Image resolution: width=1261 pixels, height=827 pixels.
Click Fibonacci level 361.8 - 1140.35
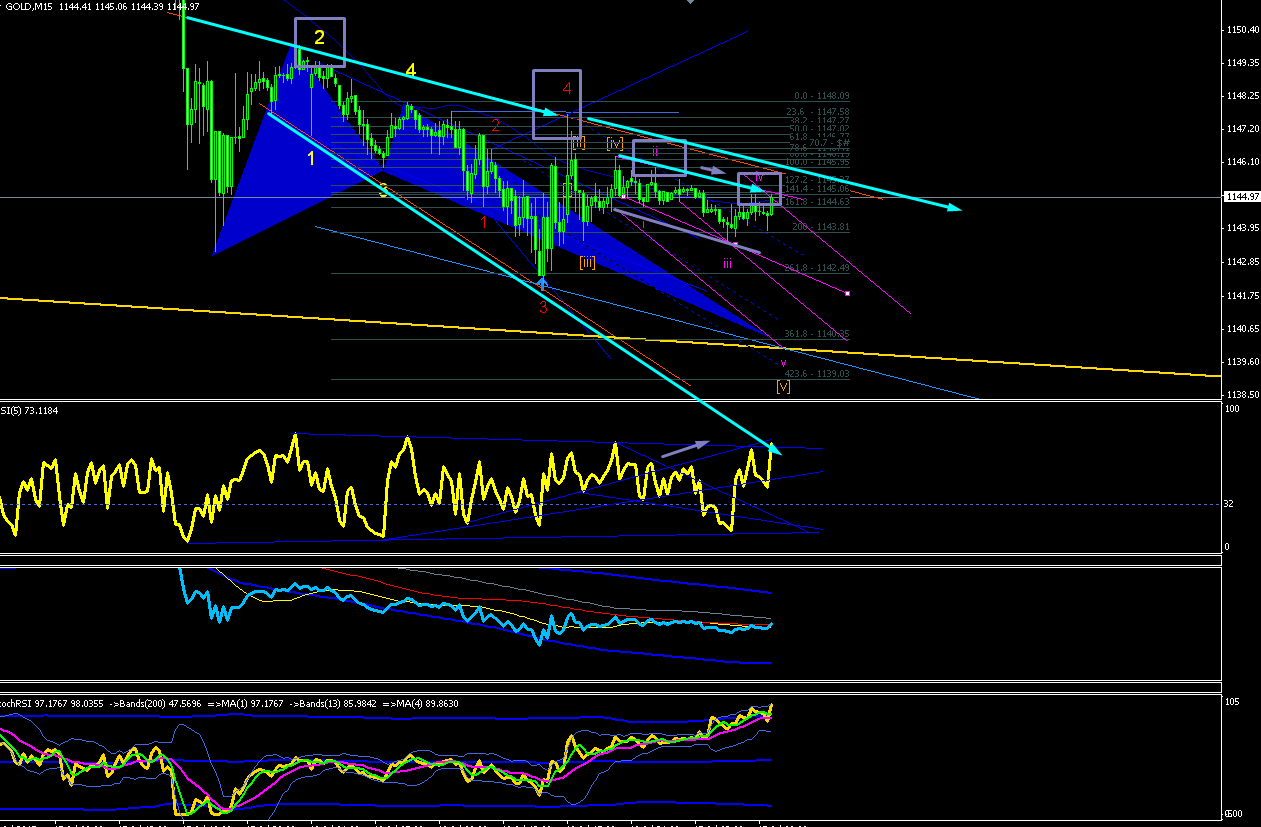[x=817, y=334]
